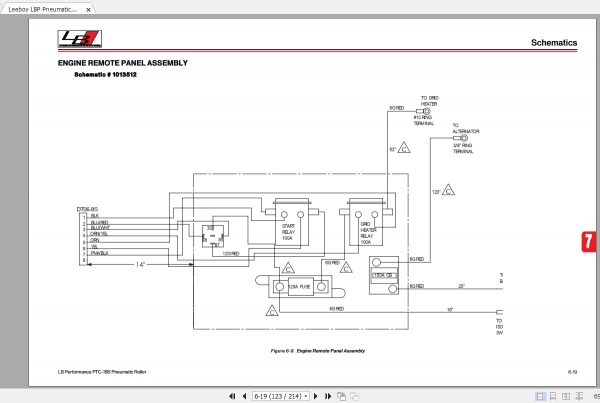Viewport: 600px width, 403px height.
Task: Click the START RELAY block in diagram
Action: [x=292, y=222]
